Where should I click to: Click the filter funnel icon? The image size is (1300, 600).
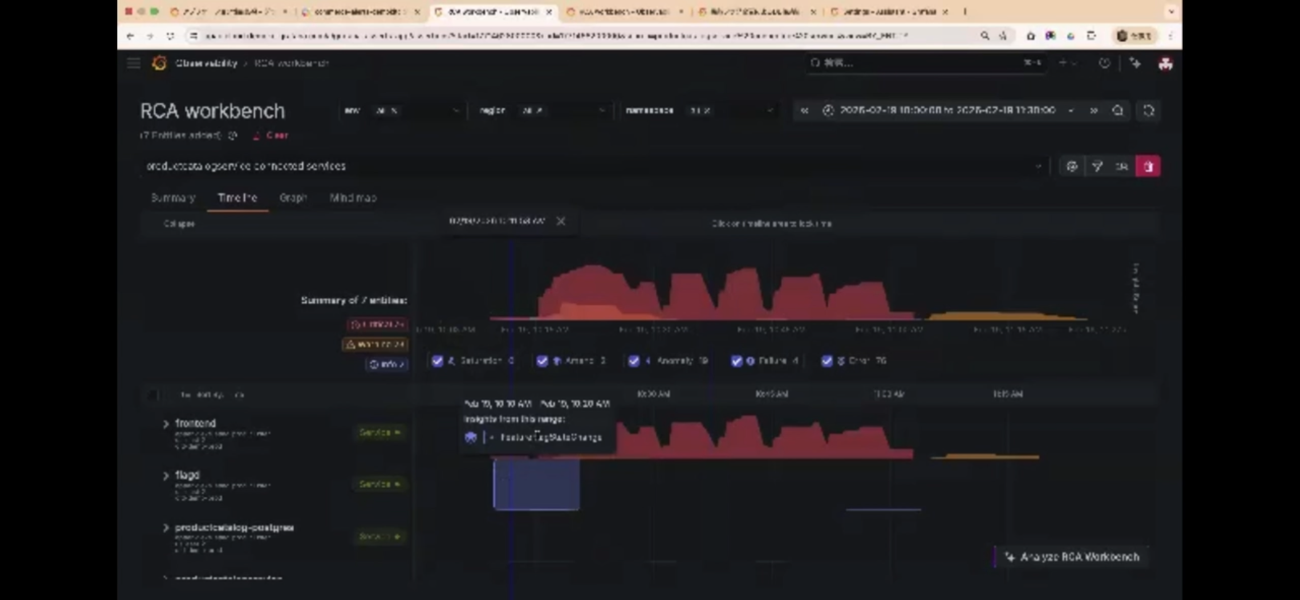(1097, 166)
